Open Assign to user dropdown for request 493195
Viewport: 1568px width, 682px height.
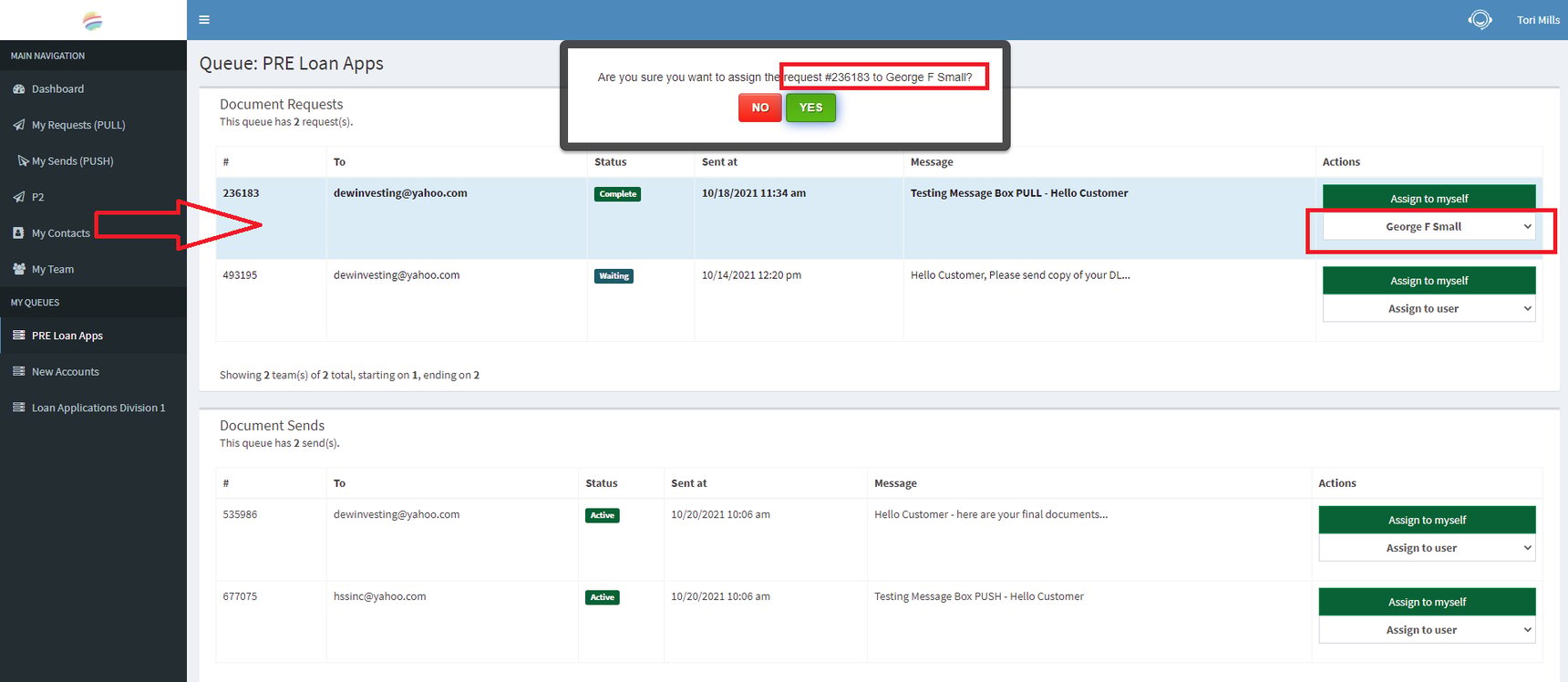coord(1429,309)
